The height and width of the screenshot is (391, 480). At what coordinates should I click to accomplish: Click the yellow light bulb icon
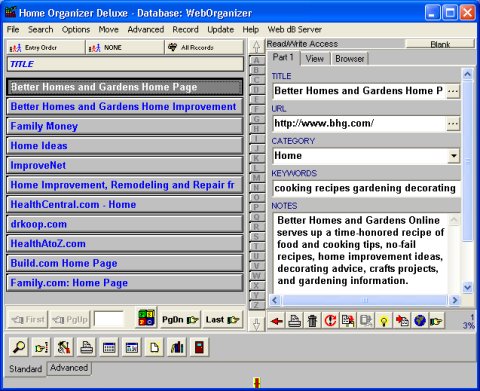click(384, 321)
